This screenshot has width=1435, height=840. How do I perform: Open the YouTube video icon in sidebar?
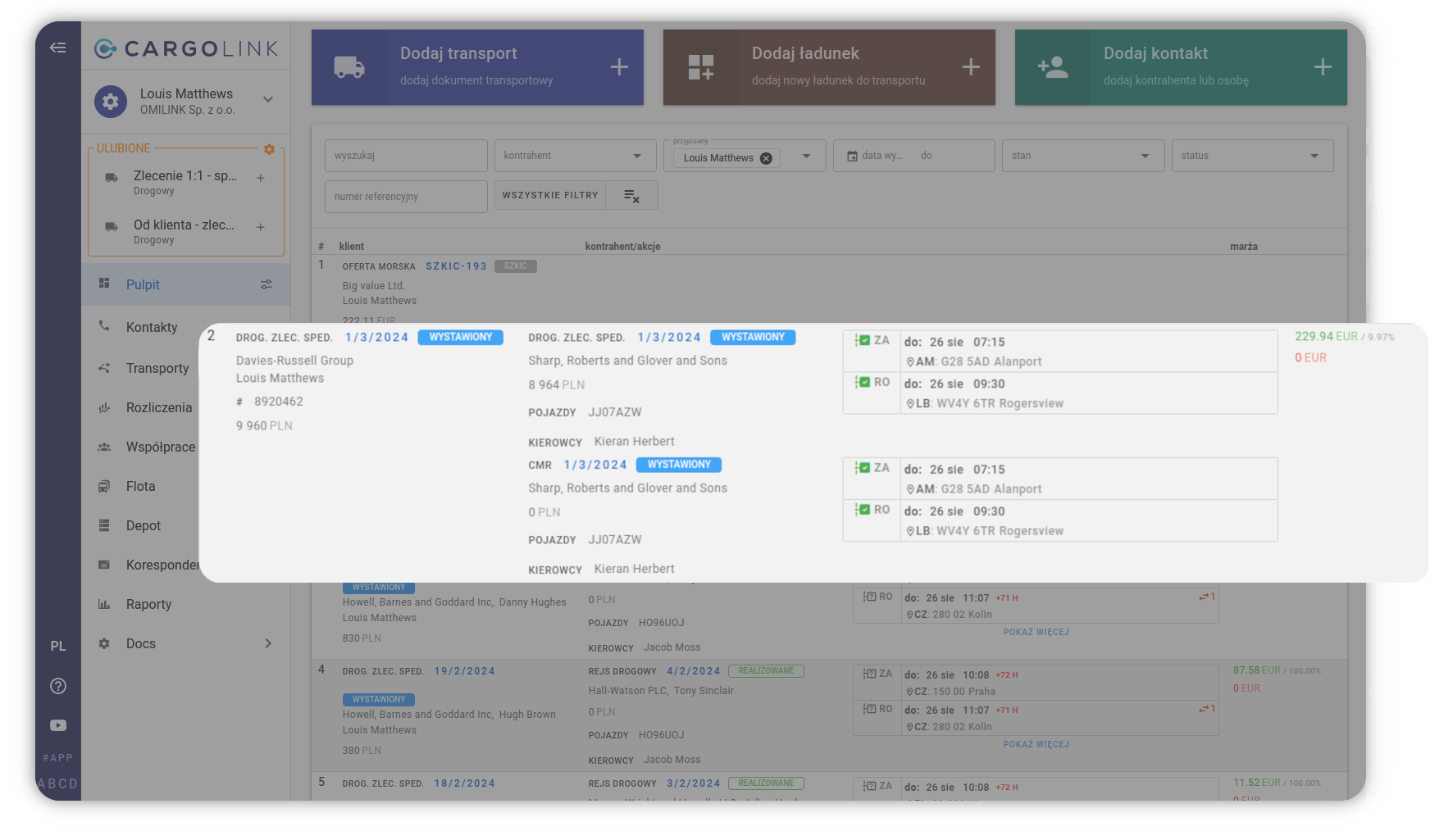coord(58,725)
